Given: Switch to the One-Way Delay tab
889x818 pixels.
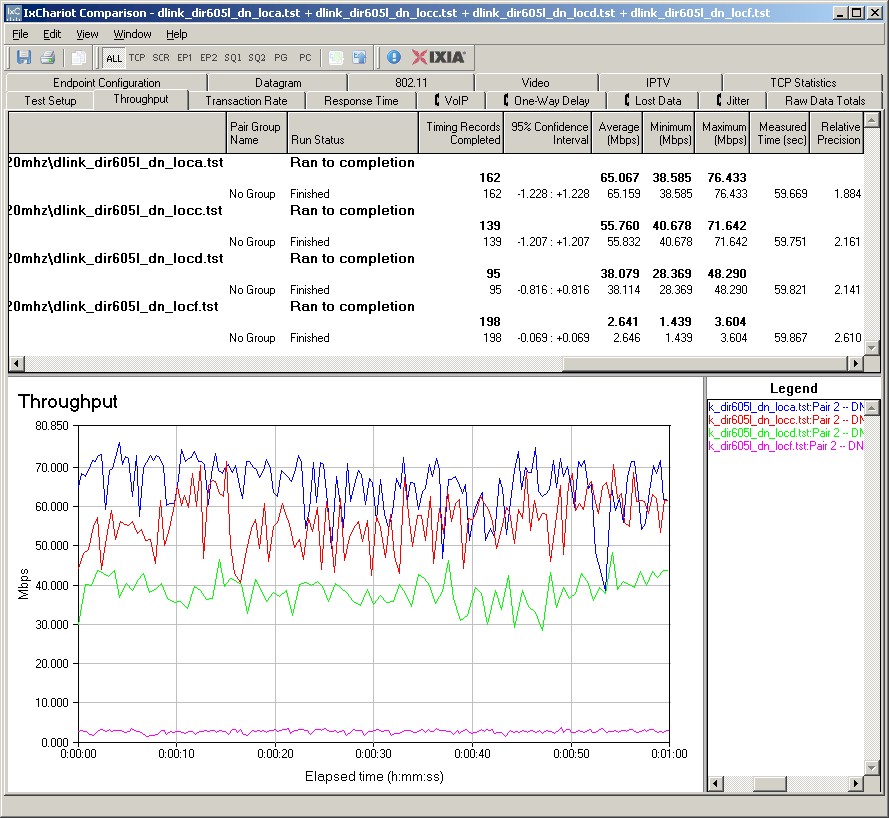Looking at the screenshot, I should [547, 101].
